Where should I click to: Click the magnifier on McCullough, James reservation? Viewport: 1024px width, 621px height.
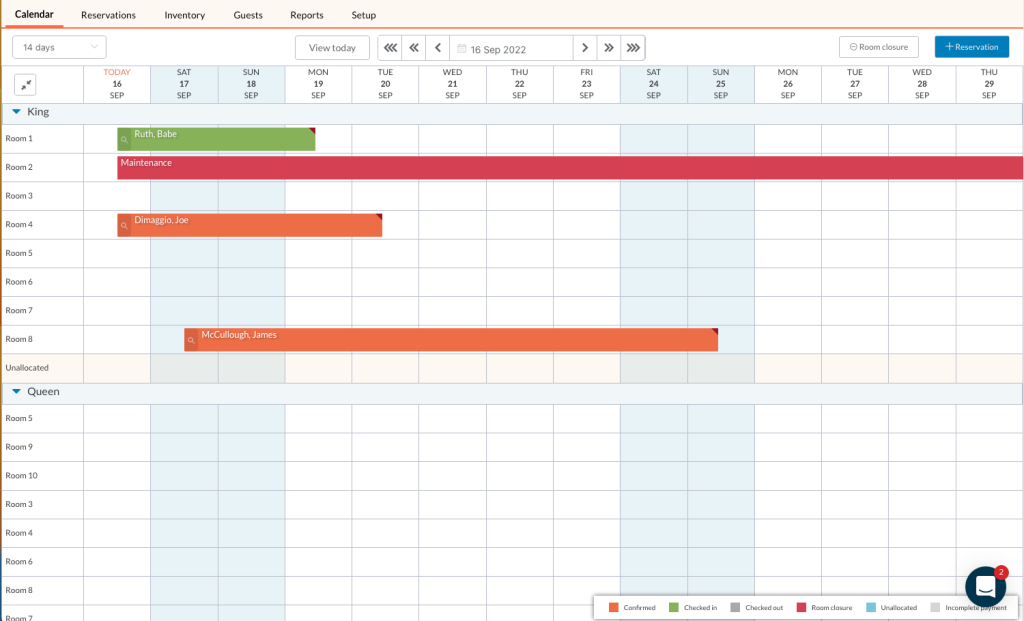click(x=190, y=341)
